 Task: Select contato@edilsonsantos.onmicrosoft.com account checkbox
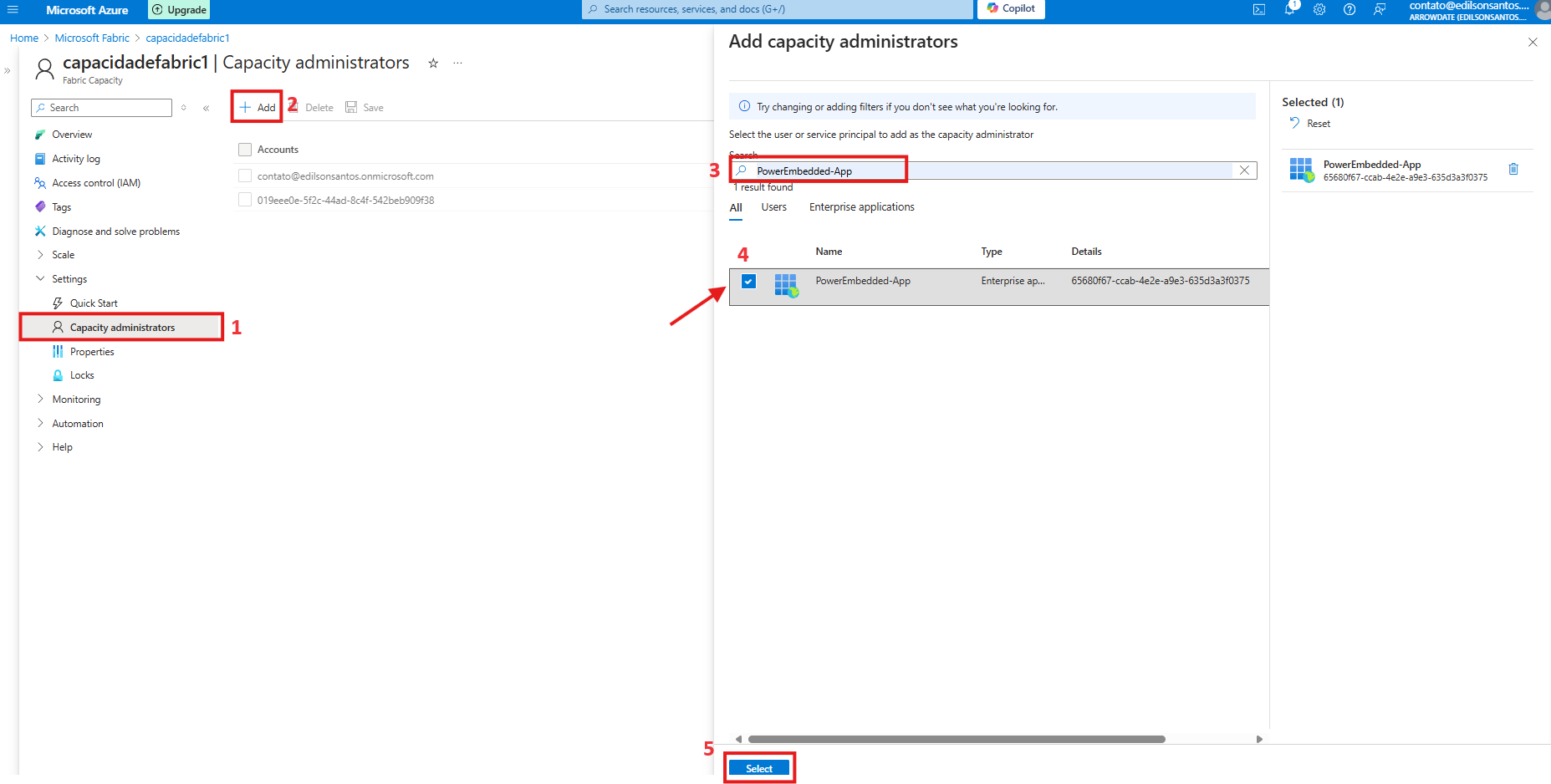point(245,176)
